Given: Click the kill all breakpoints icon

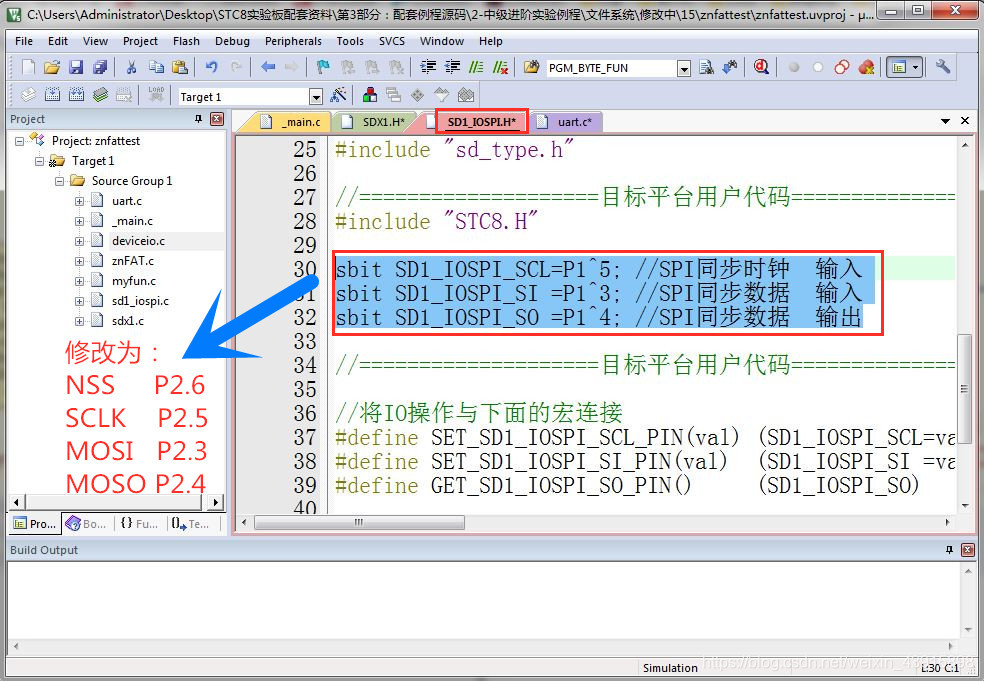Looking at the screenshot, I should coord(866,67).
